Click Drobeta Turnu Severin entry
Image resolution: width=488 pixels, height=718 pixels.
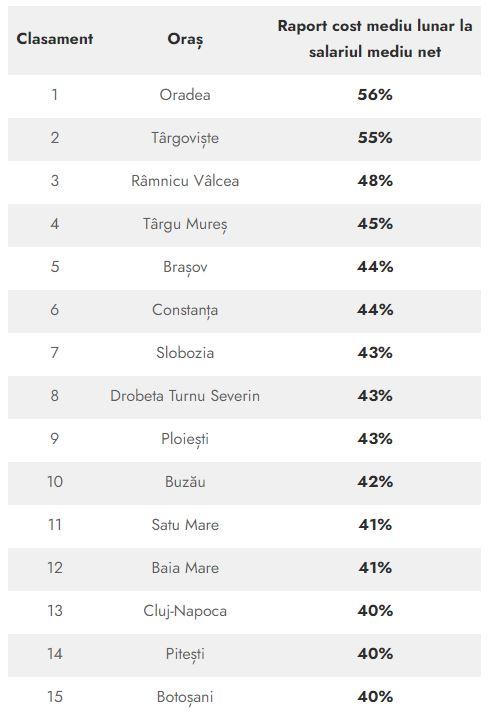[185, 396]
